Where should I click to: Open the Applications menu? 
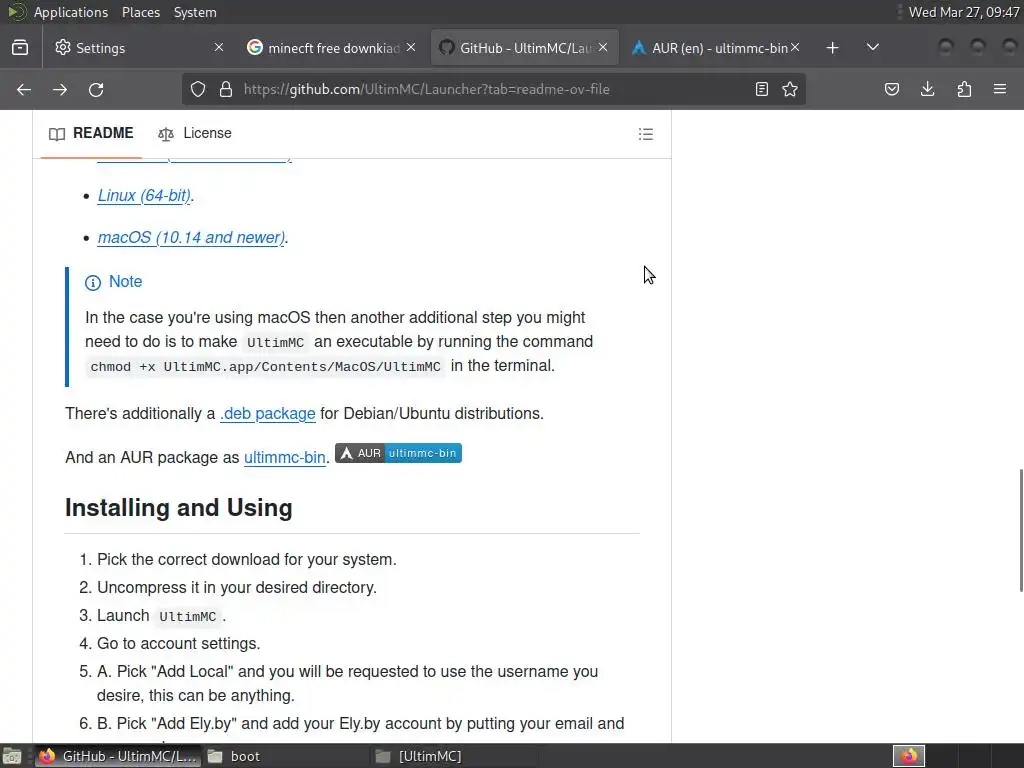71,12
